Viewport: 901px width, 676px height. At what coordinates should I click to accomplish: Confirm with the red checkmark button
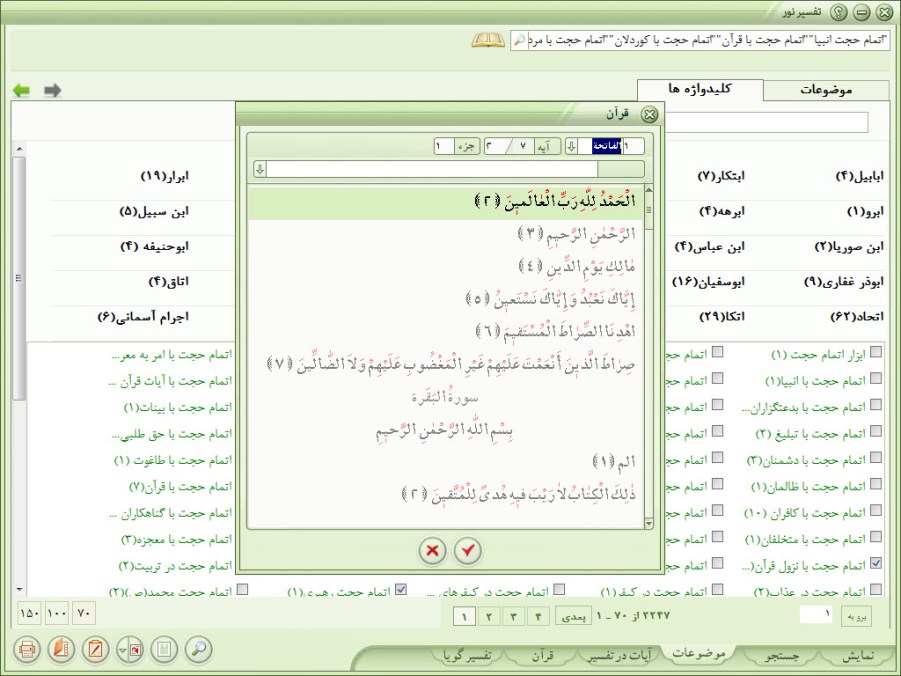pos(467,551)
